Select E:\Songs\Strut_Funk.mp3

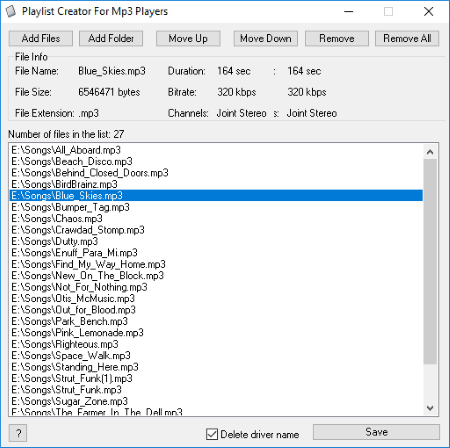pyautogui.click(x=216, y=390)
